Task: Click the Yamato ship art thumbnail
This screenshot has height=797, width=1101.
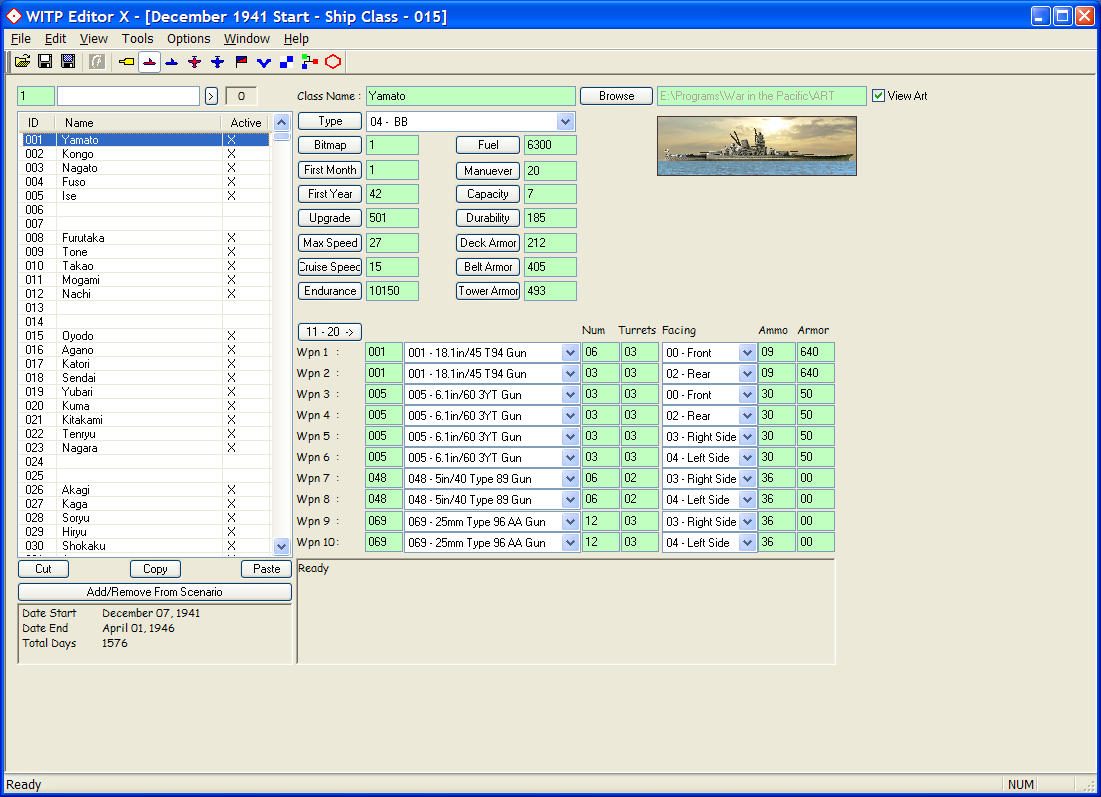Action: (757, 146)
